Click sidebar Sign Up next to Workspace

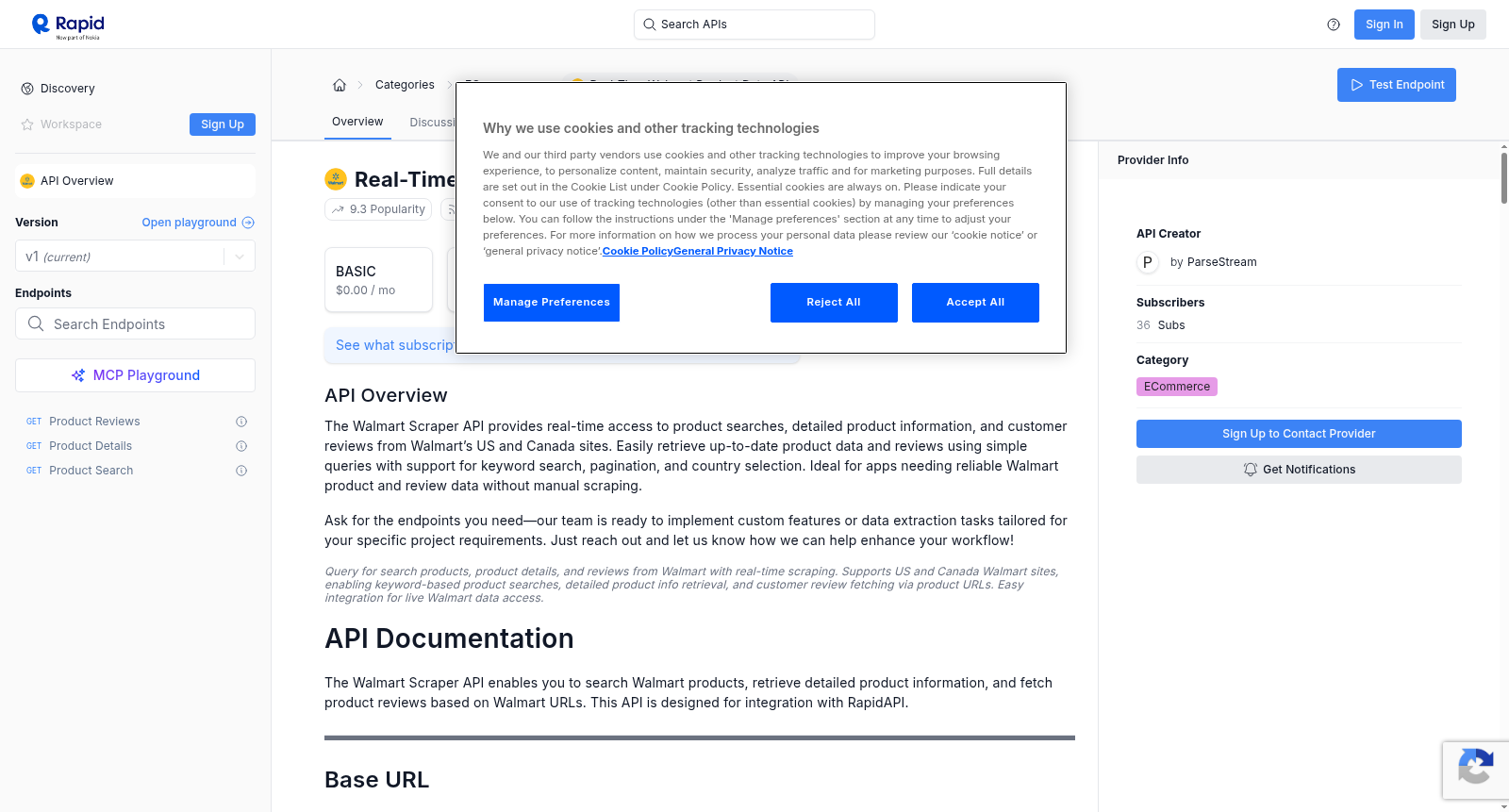pyautogui.click(x=223, y=124)
